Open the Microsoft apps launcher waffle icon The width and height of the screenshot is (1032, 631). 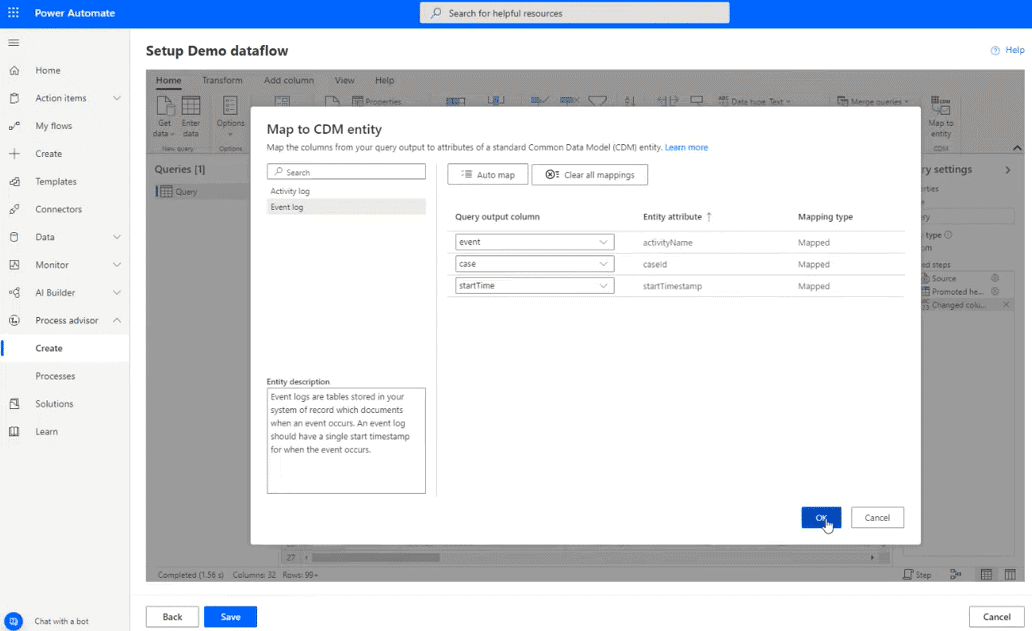tap(13, 12)
